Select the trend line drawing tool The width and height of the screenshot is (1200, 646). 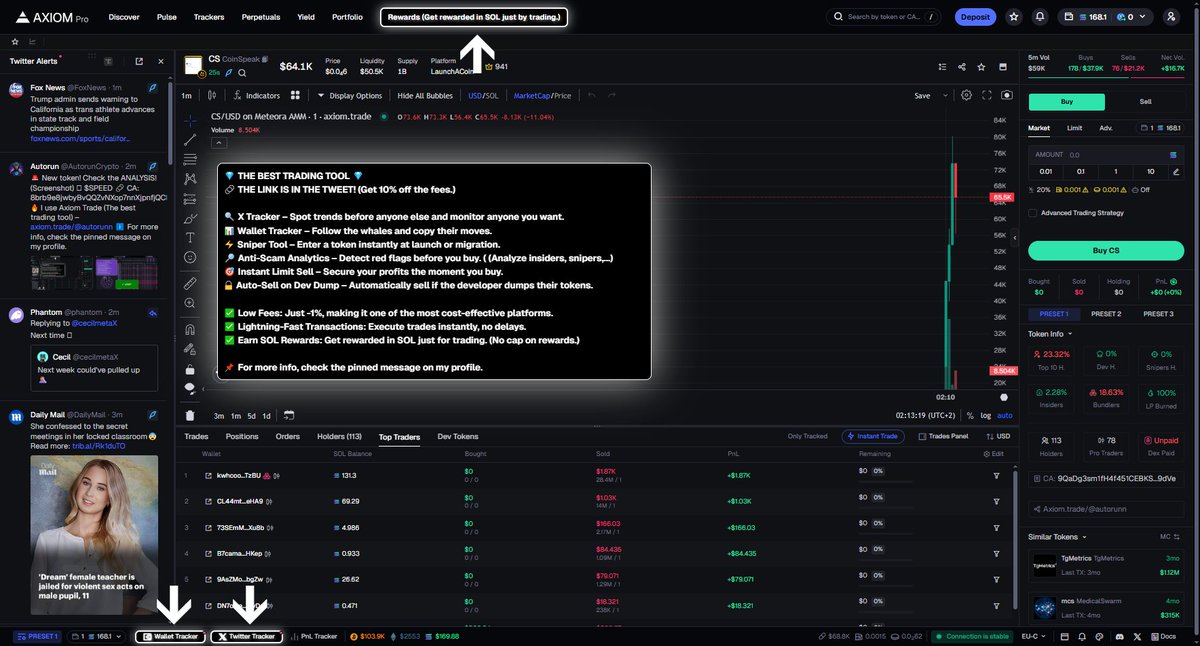190,139
